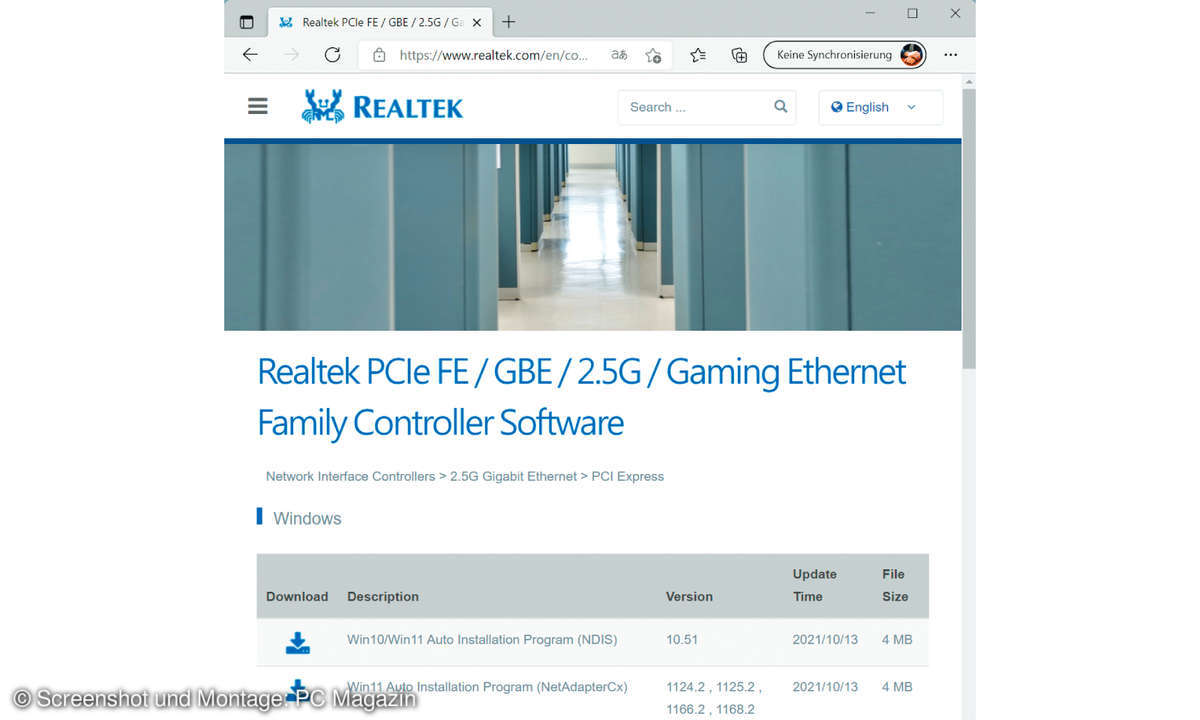Open browser Settings and more menu
1200x720 pixels.
[951, 55]
